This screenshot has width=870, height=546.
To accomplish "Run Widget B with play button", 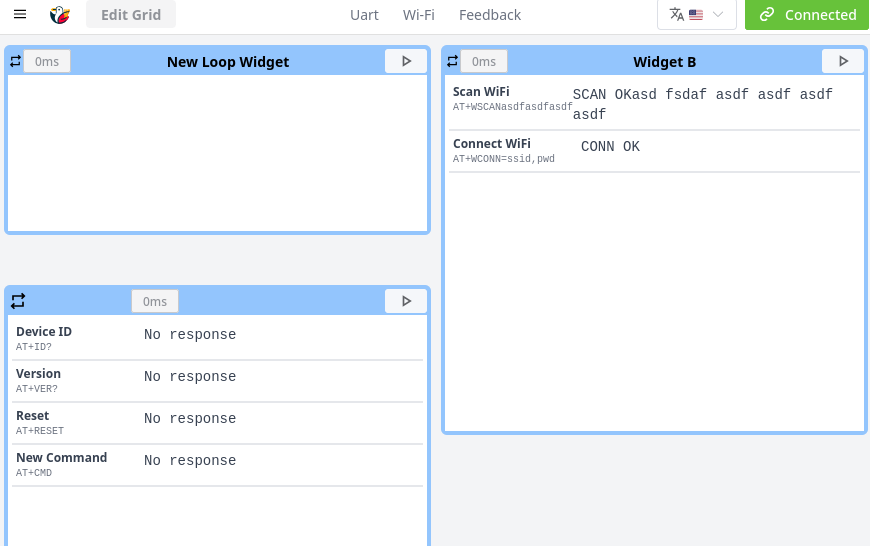I will click(x=843, y=61).
